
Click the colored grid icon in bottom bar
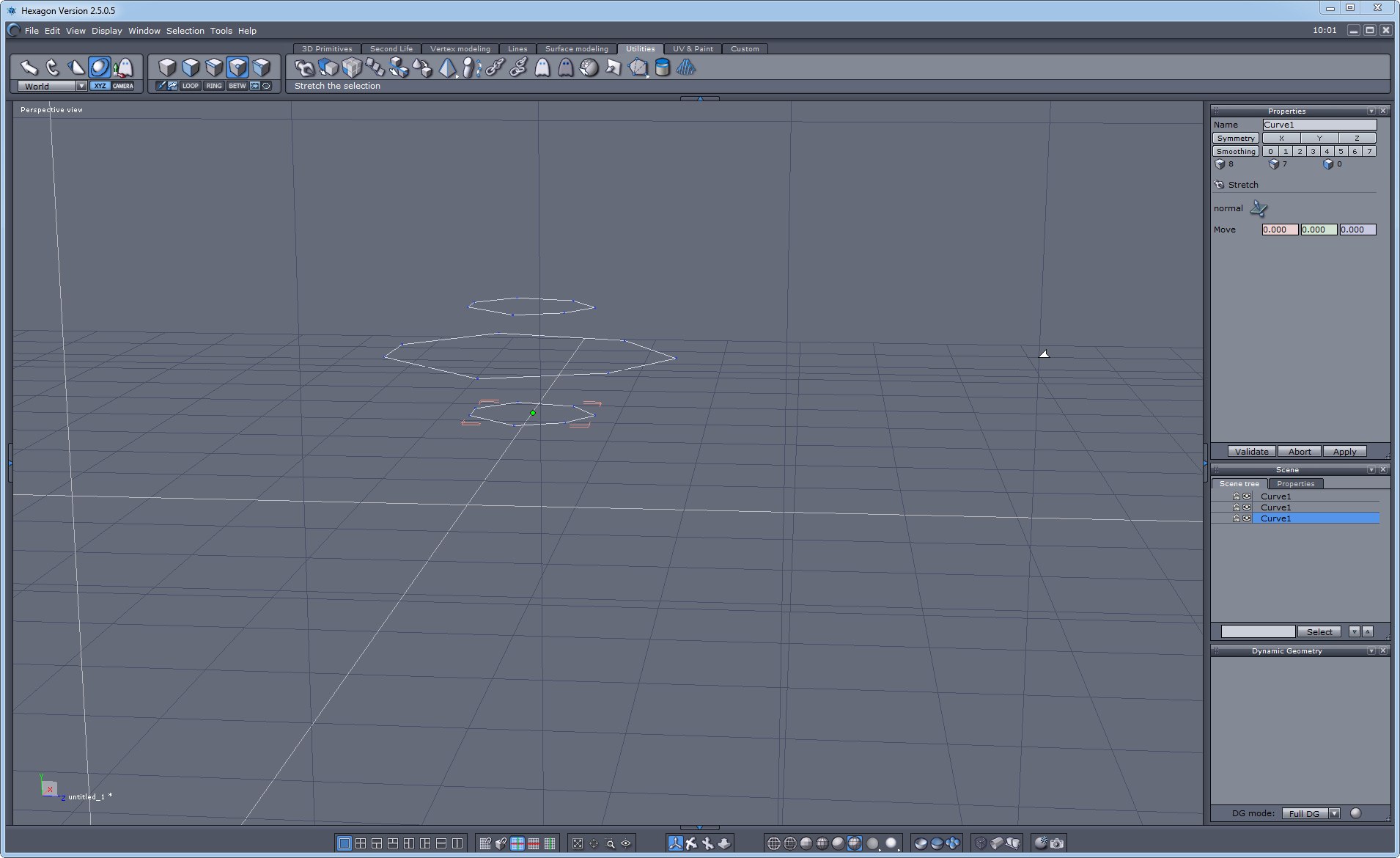click(x=517, y=843)
